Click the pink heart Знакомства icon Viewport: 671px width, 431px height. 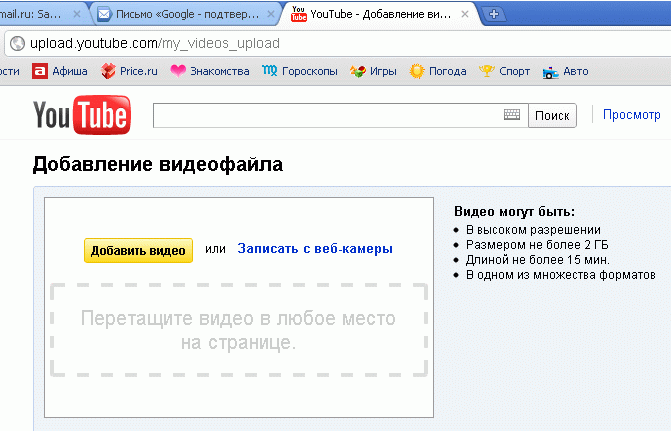(178, 71)
